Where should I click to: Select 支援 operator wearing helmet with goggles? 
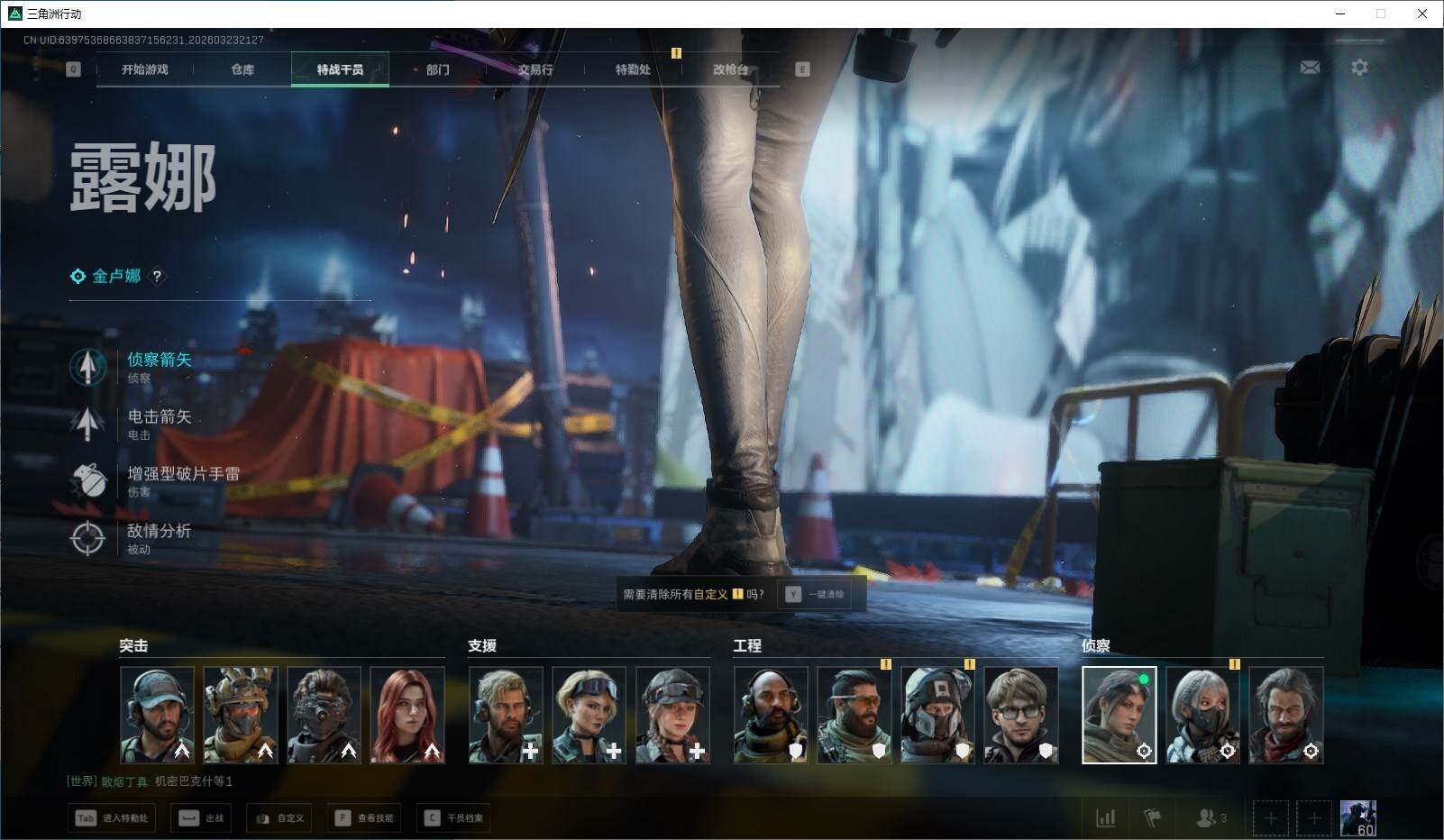673,715
